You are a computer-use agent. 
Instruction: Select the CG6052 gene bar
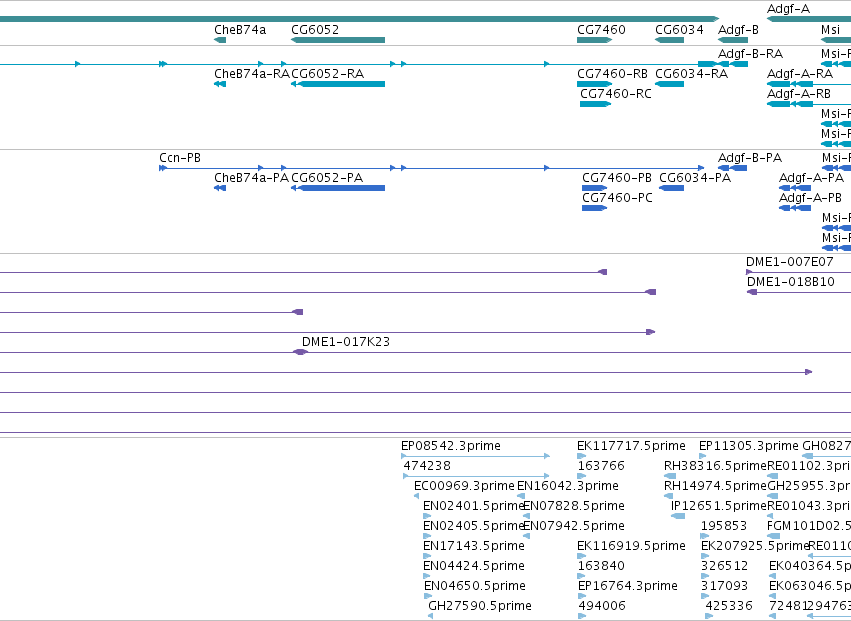click(338, 40)
